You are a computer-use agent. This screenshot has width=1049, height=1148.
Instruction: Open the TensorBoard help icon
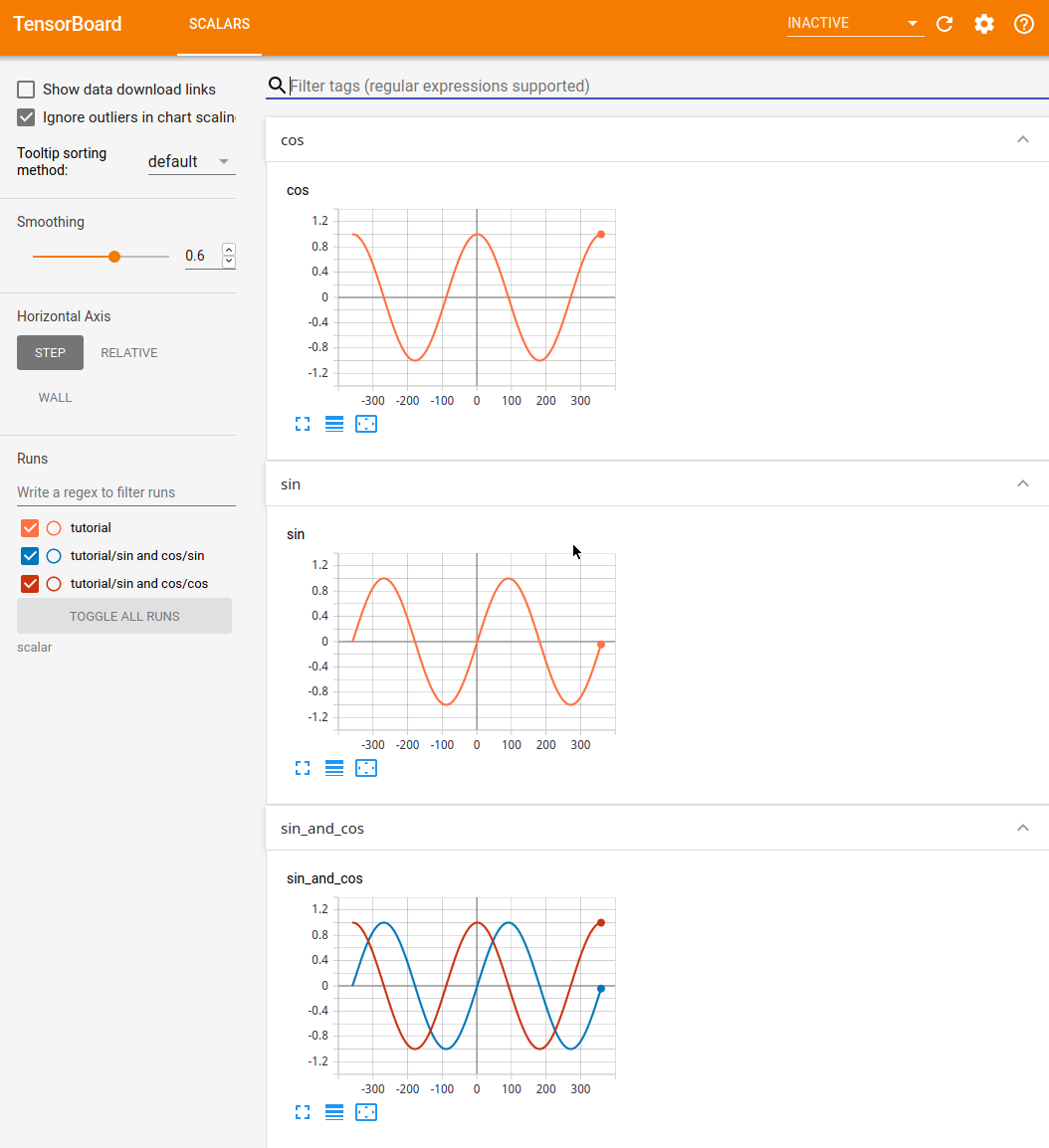(x=1023, y=24)
